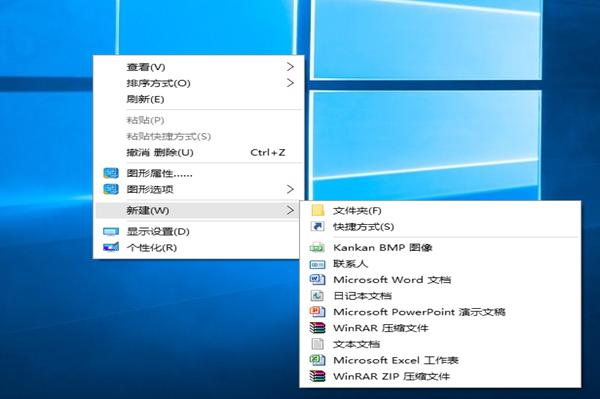Click the Ctrl+Z shortcut label
Viewport: 600px width, 399px height.
pos(268,153)
